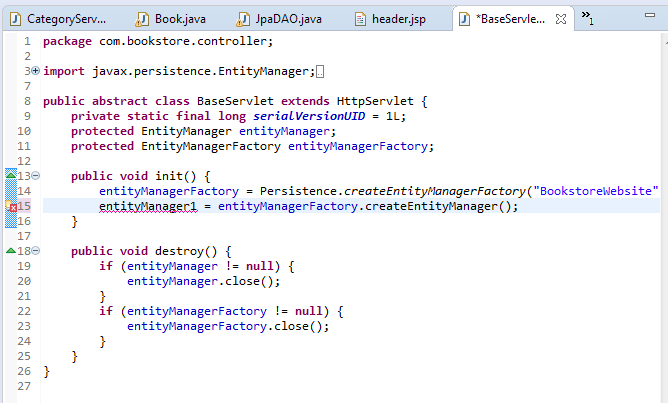Click the CategoryServ... tab file icon
The width and height of the screenshot is (668, 403).
click(16, 19)
